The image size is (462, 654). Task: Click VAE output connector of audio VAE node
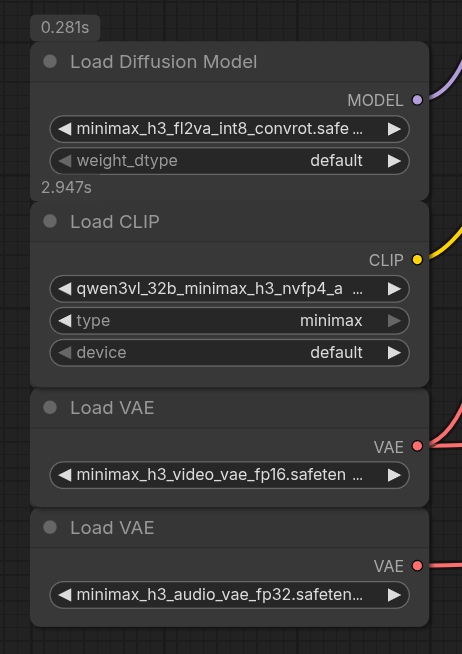tap(417, 566)
